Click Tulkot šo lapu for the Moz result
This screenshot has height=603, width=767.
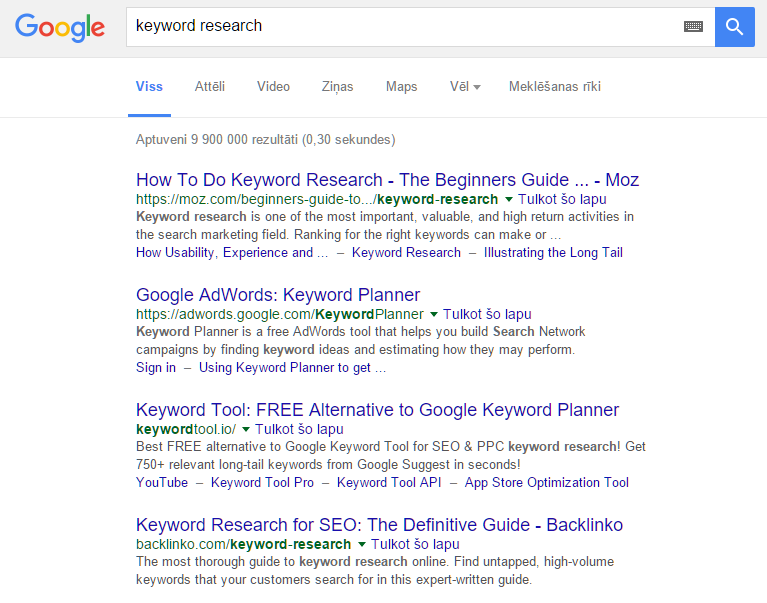(562, 199)
